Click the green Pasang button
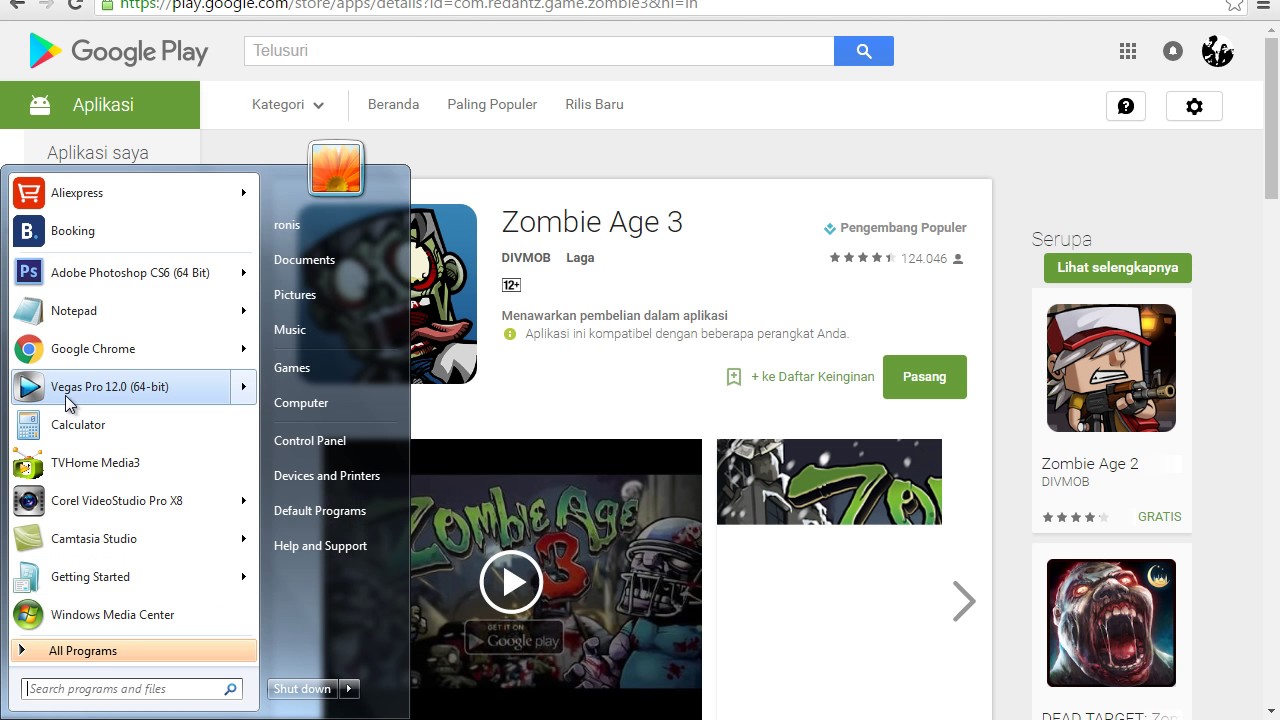 point(925,377)
